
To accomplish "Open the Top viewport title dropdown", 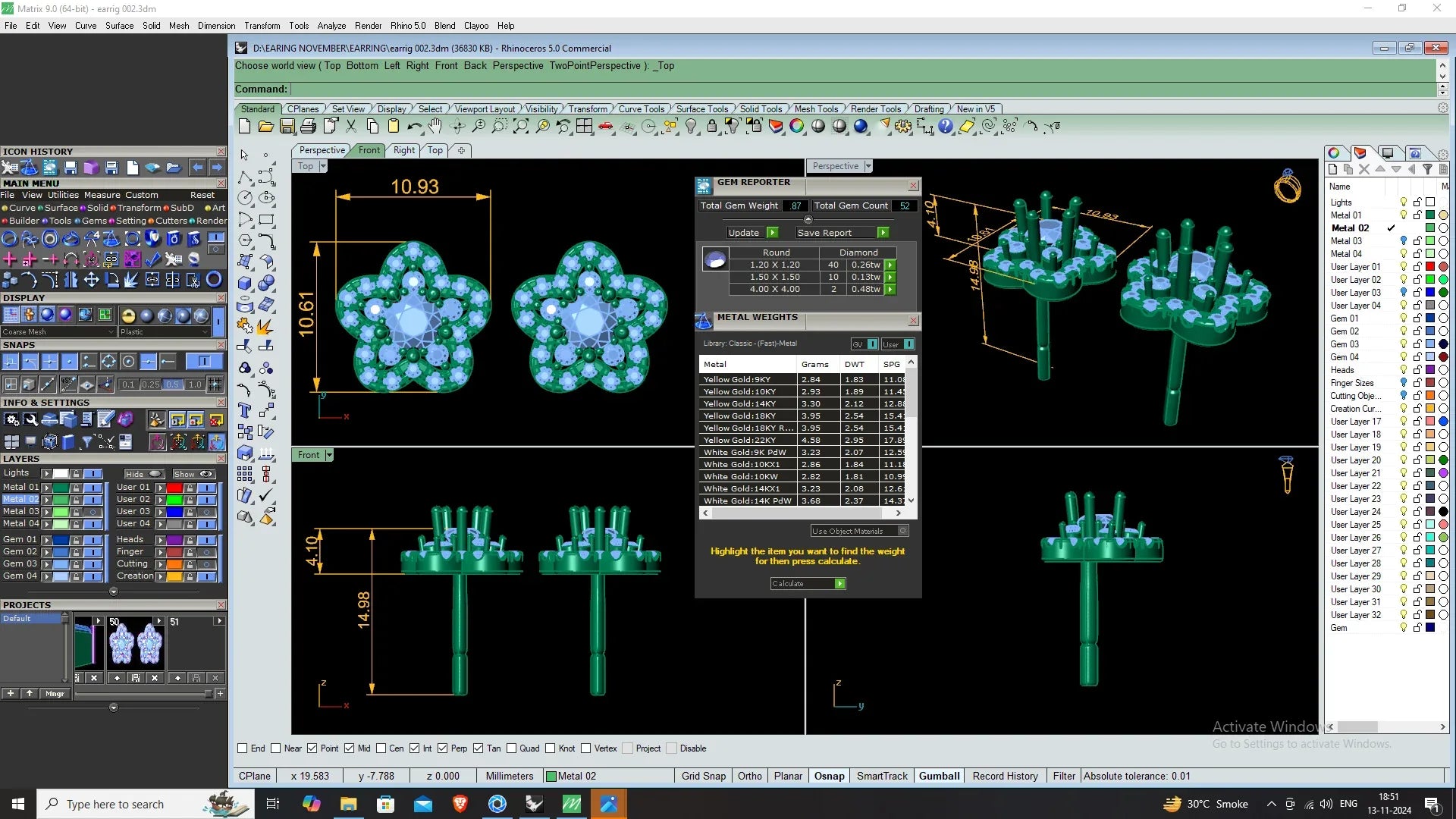I will [x=323, y=166].
